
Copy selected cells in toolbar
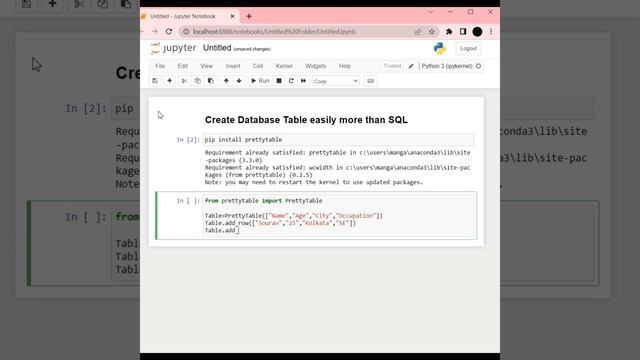(198, 81)
